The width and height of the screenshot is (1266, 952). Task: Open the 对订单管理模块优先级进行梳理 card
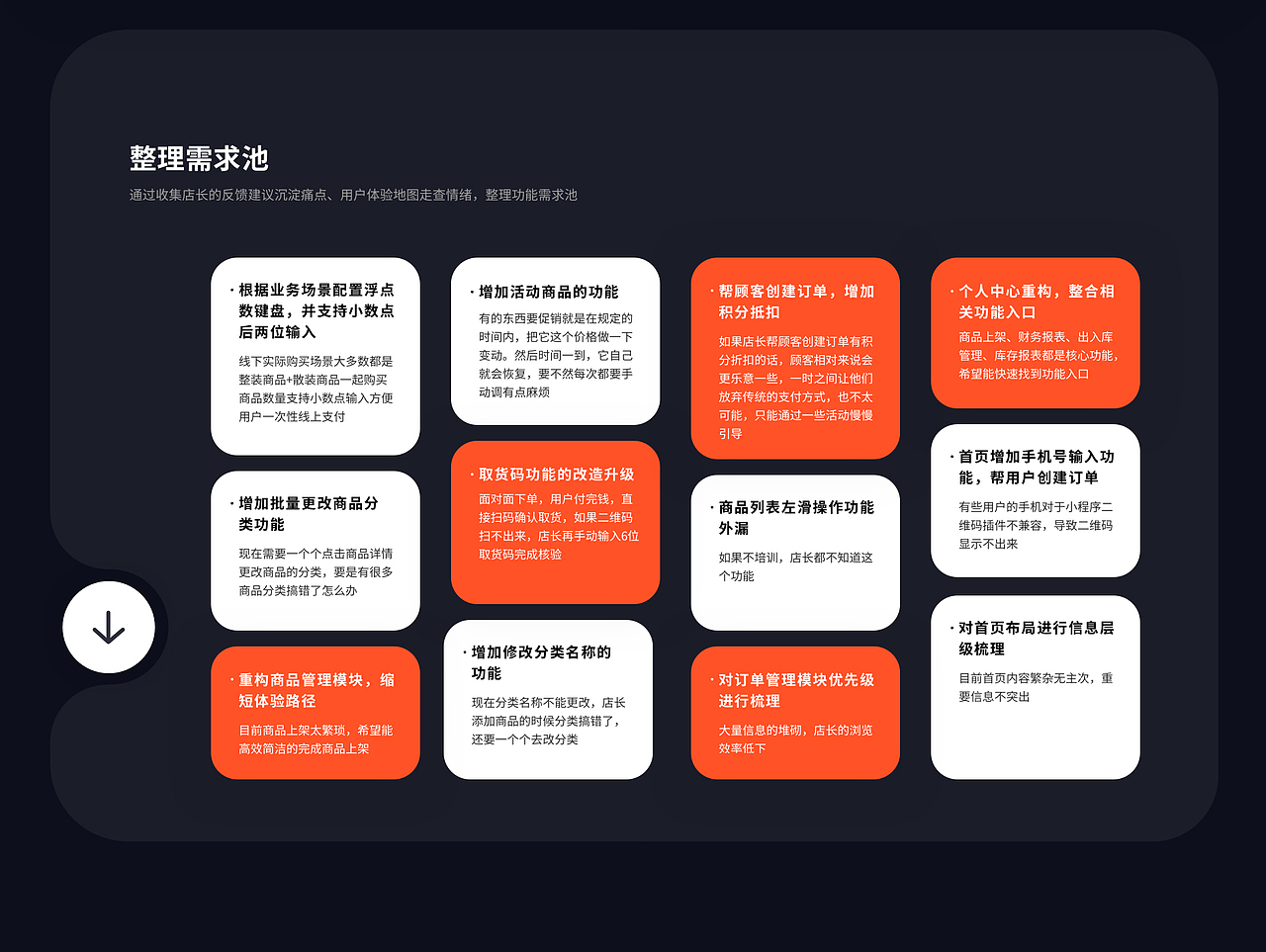click(x=795, y=712)
